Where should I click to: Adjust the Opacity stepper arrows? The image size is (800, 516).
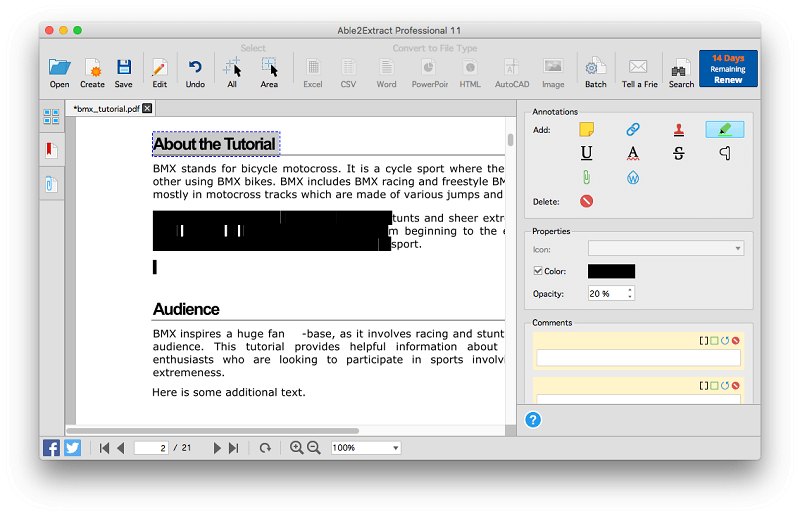[x=630, y=293]
